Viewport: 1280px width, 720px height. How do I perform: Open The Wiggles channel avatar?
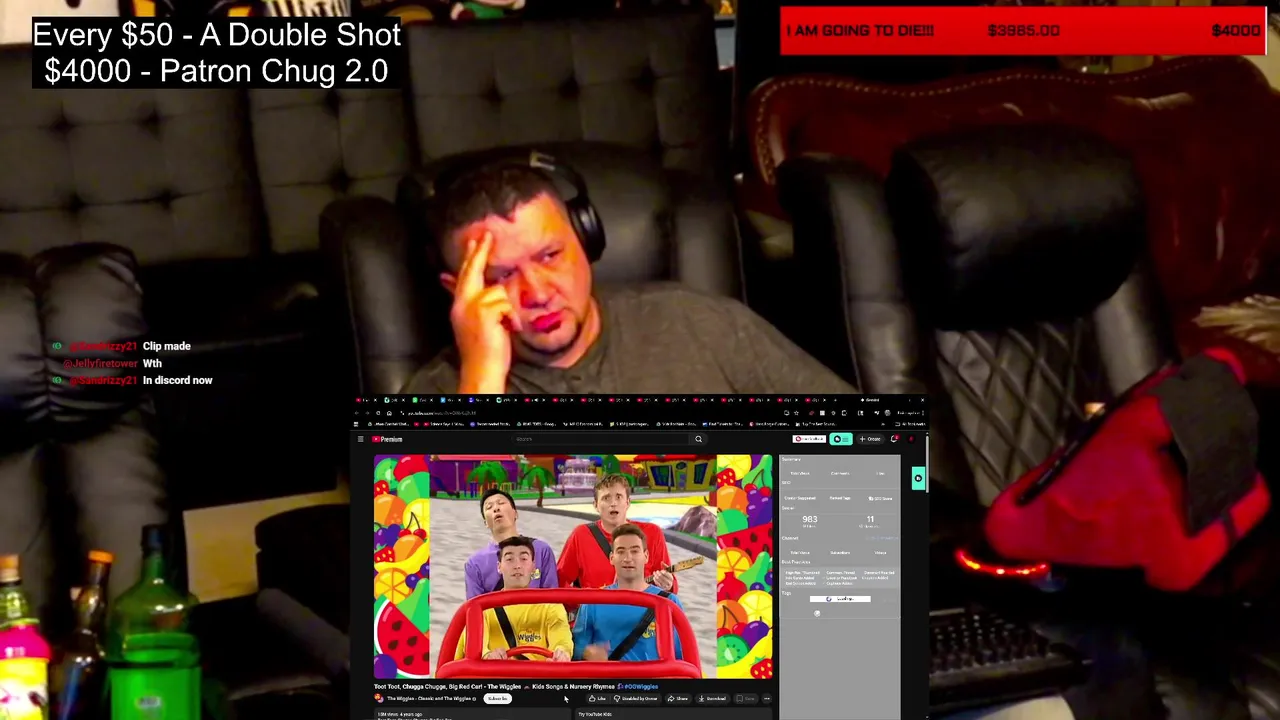pos(379,698)
